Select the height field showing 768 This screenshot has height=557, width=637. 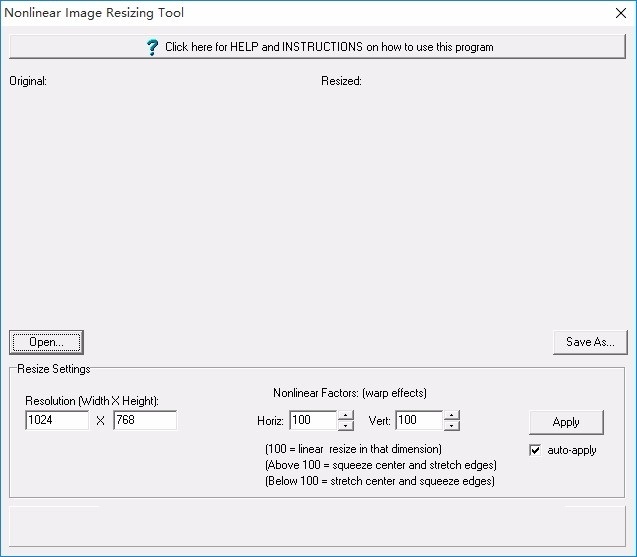(x=144, y=421)
